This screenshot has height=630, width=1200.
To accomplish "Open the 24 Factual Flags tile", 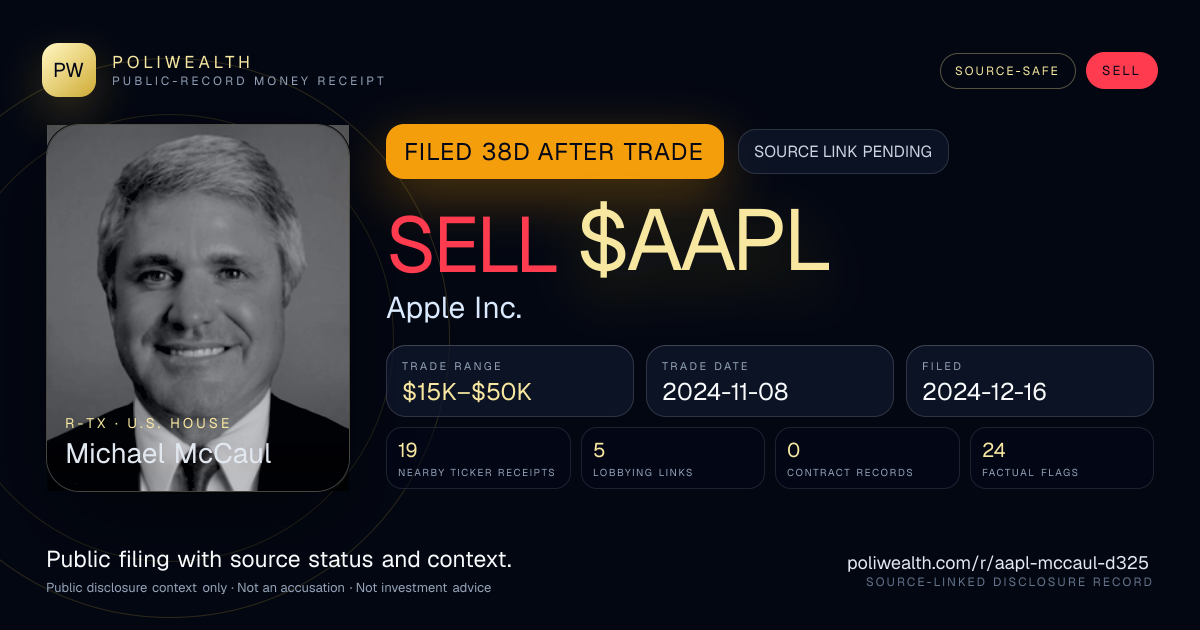I will (x=1062, y=458).
